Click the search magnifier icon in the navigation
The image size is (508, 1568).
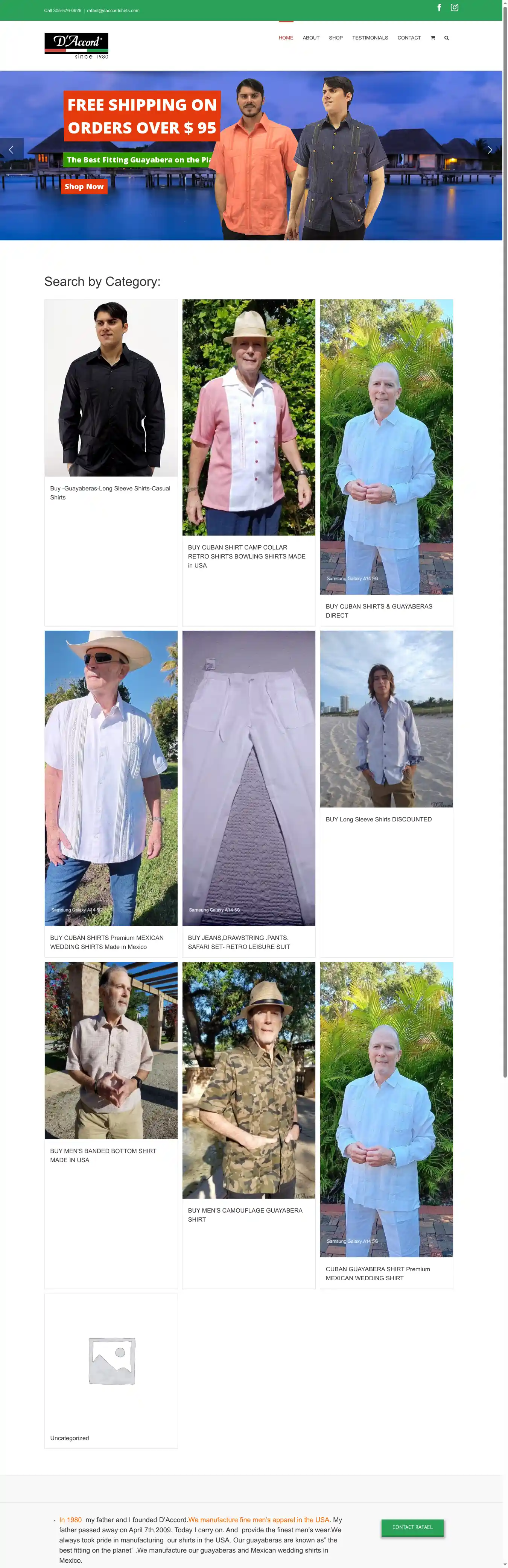coord(447,38)
